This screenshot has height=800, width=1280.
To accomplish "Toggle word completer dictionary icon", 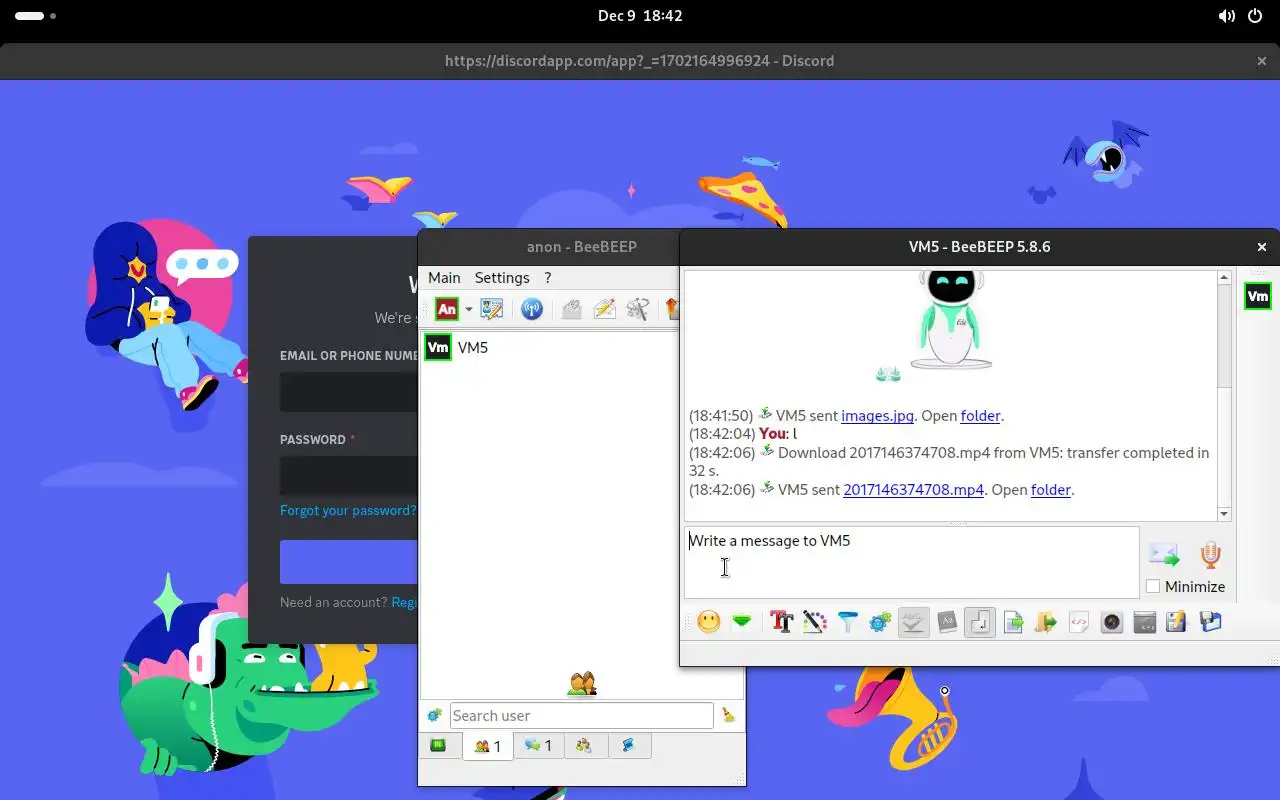I will tap(947, 622).
